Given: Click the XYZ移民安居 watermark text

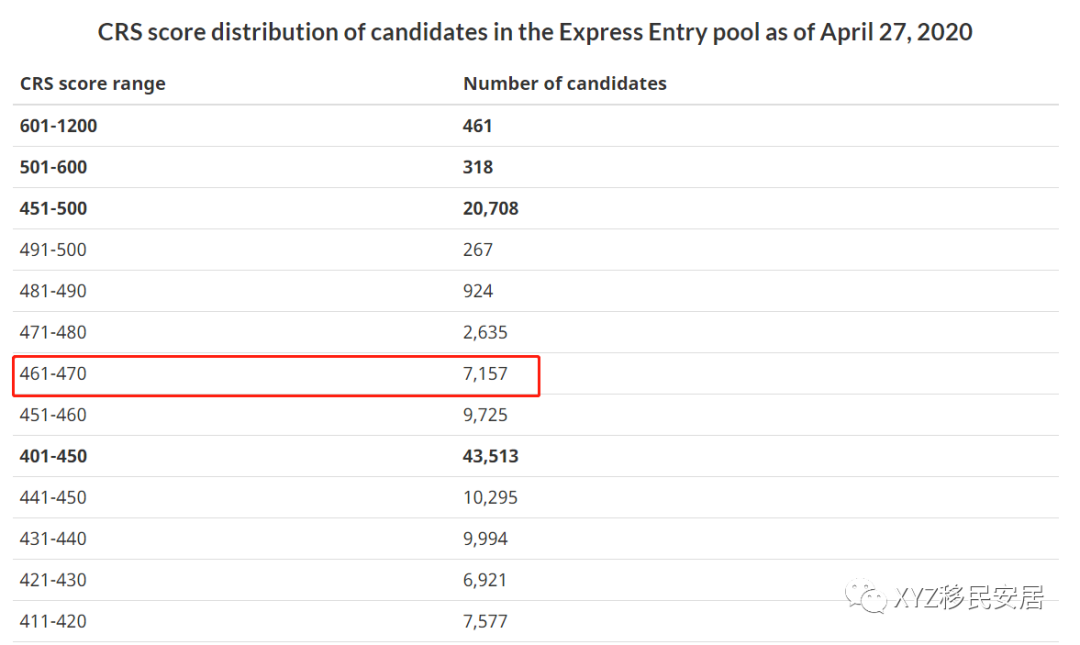Looking at the screenshot, I should (967, 598).
